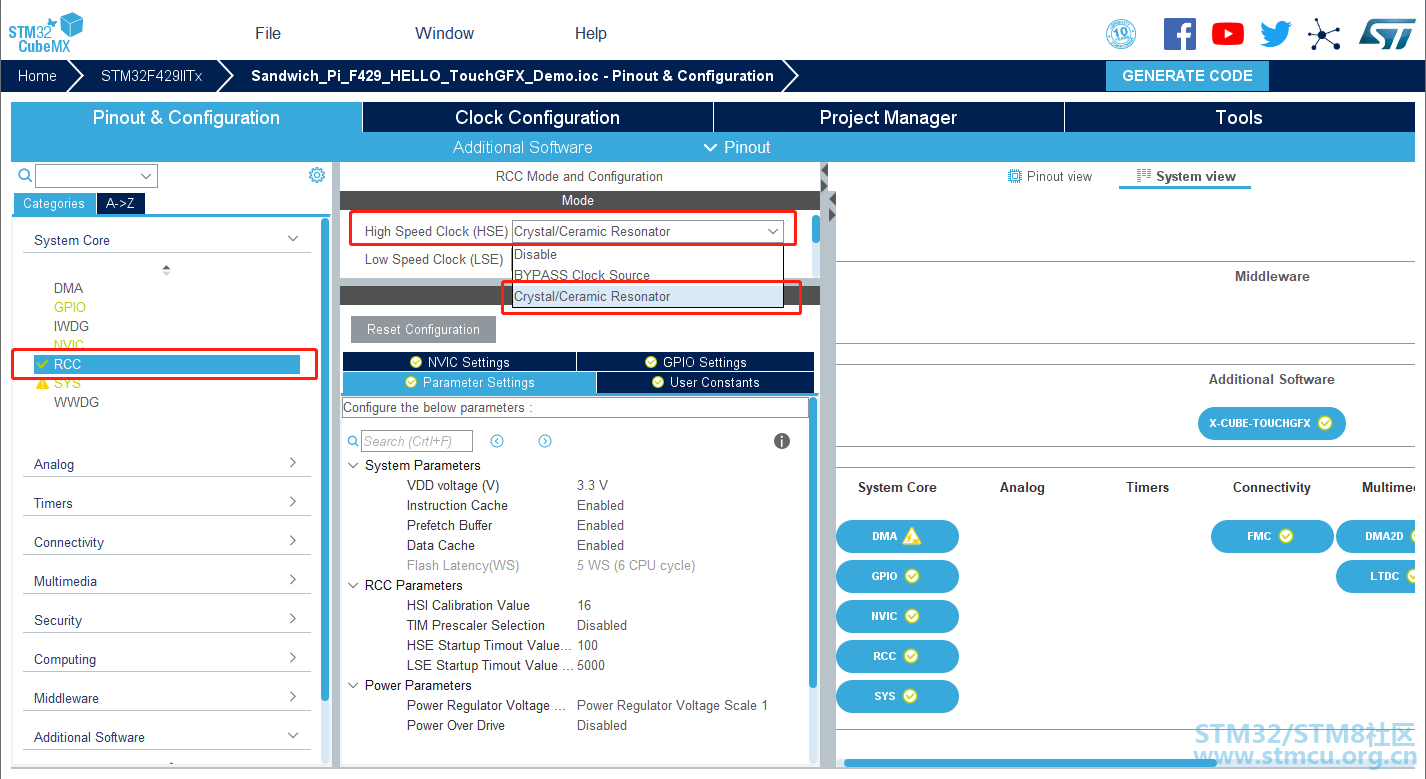Expand the Multimedia category

pyautogui.click(x=293, y=580)
